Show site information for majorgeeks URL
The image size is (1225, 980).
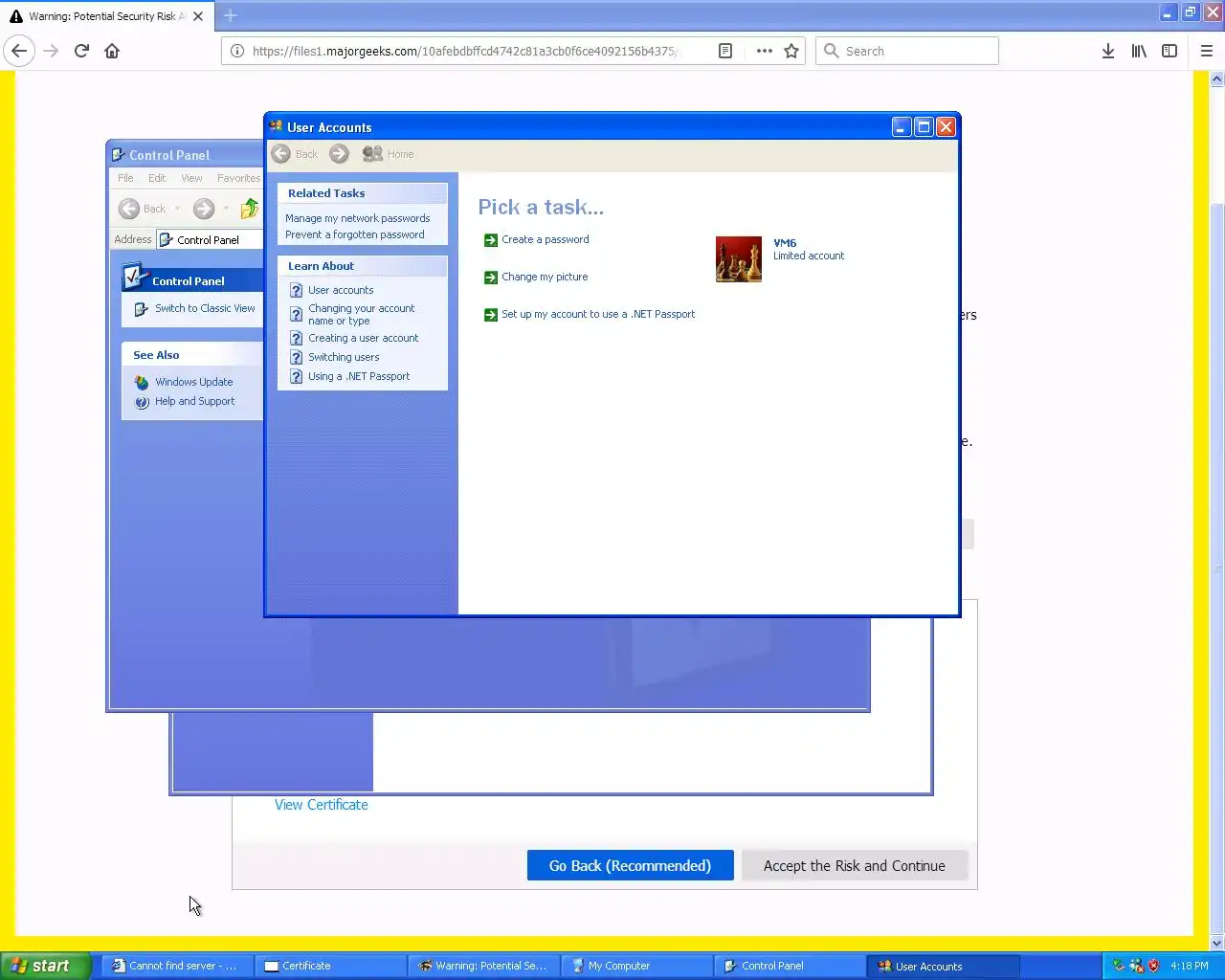point(237,51)
